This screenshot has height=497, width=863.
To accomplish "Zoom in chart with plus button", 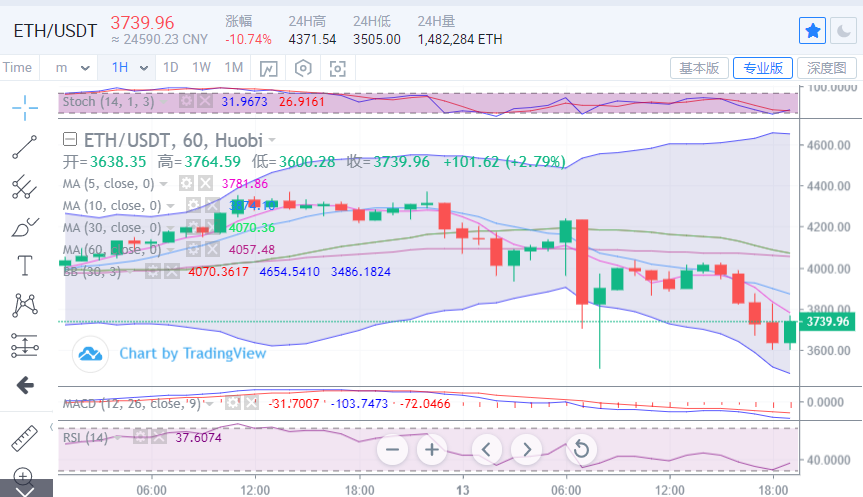I will coord(432,450).
